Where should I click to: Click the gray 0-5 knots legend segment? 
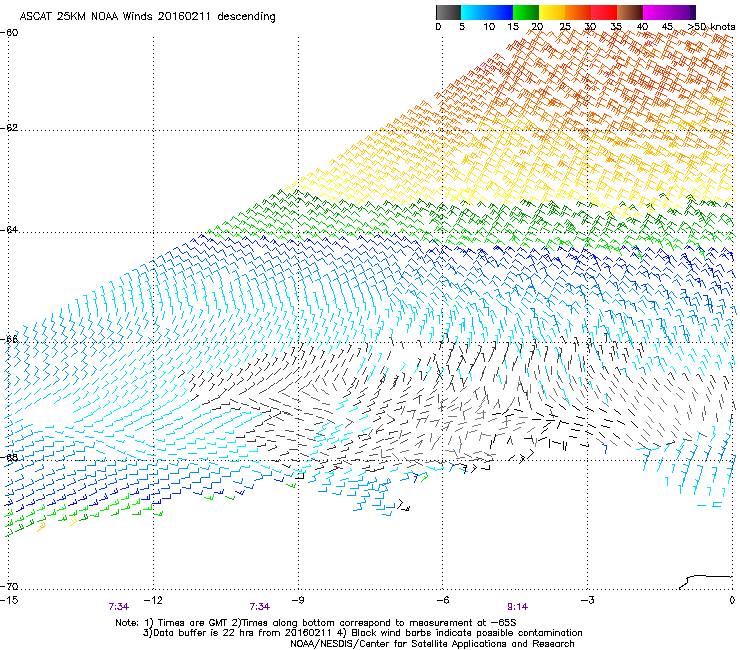(448, 12)
